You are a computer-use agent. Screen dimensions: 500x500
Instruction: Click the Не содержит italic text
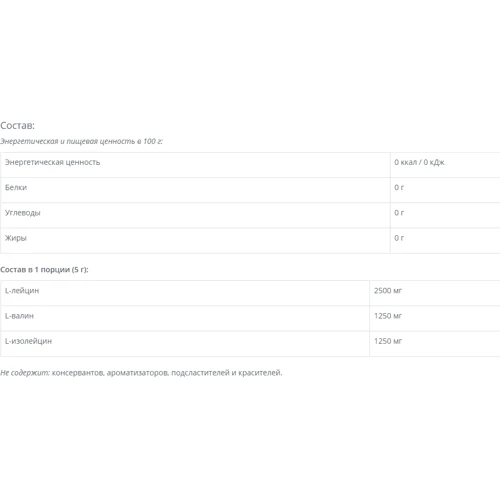(25, 373)
